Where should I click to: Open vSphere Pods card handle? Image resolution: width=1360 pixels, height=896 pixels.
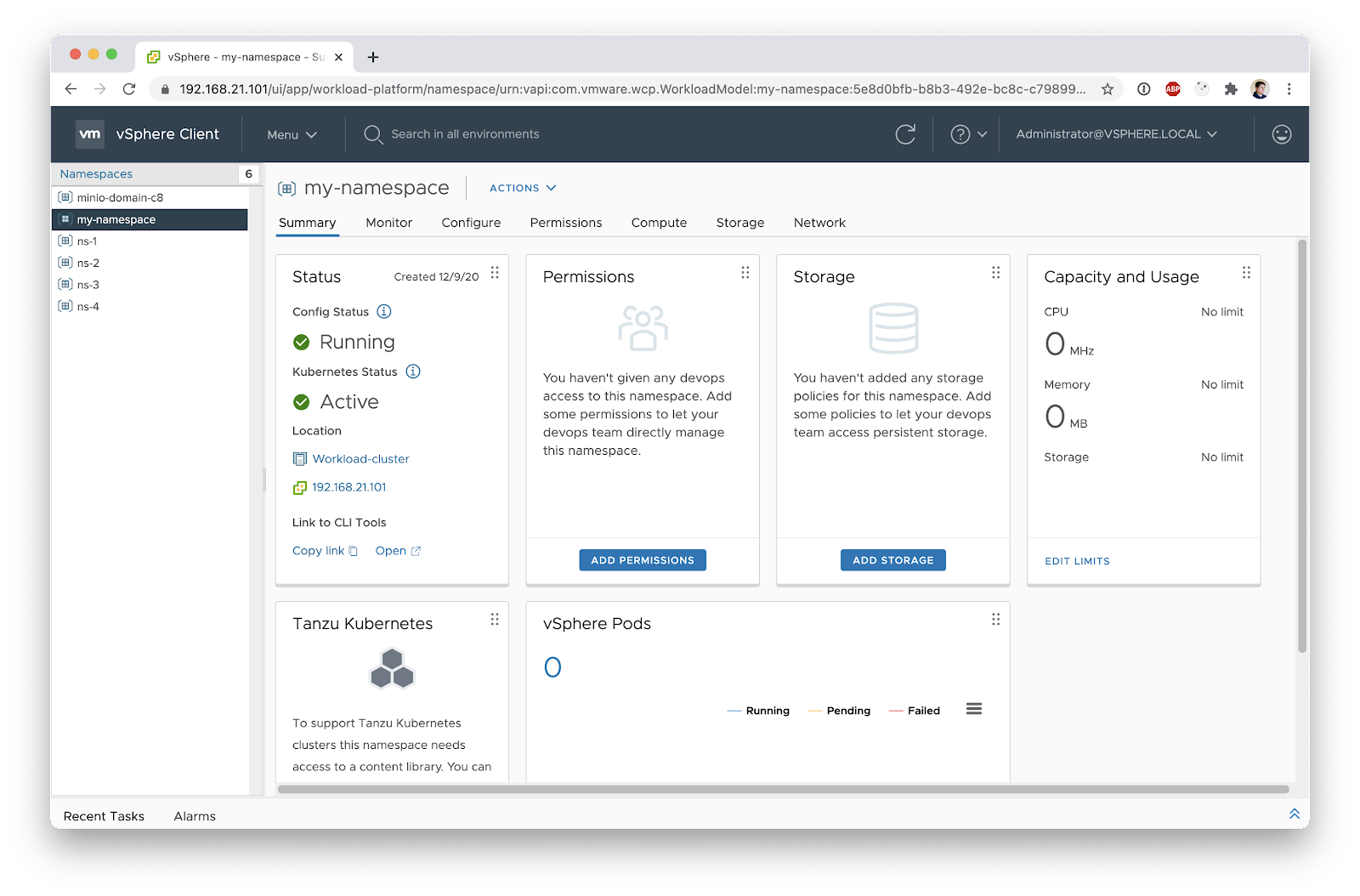995,620
